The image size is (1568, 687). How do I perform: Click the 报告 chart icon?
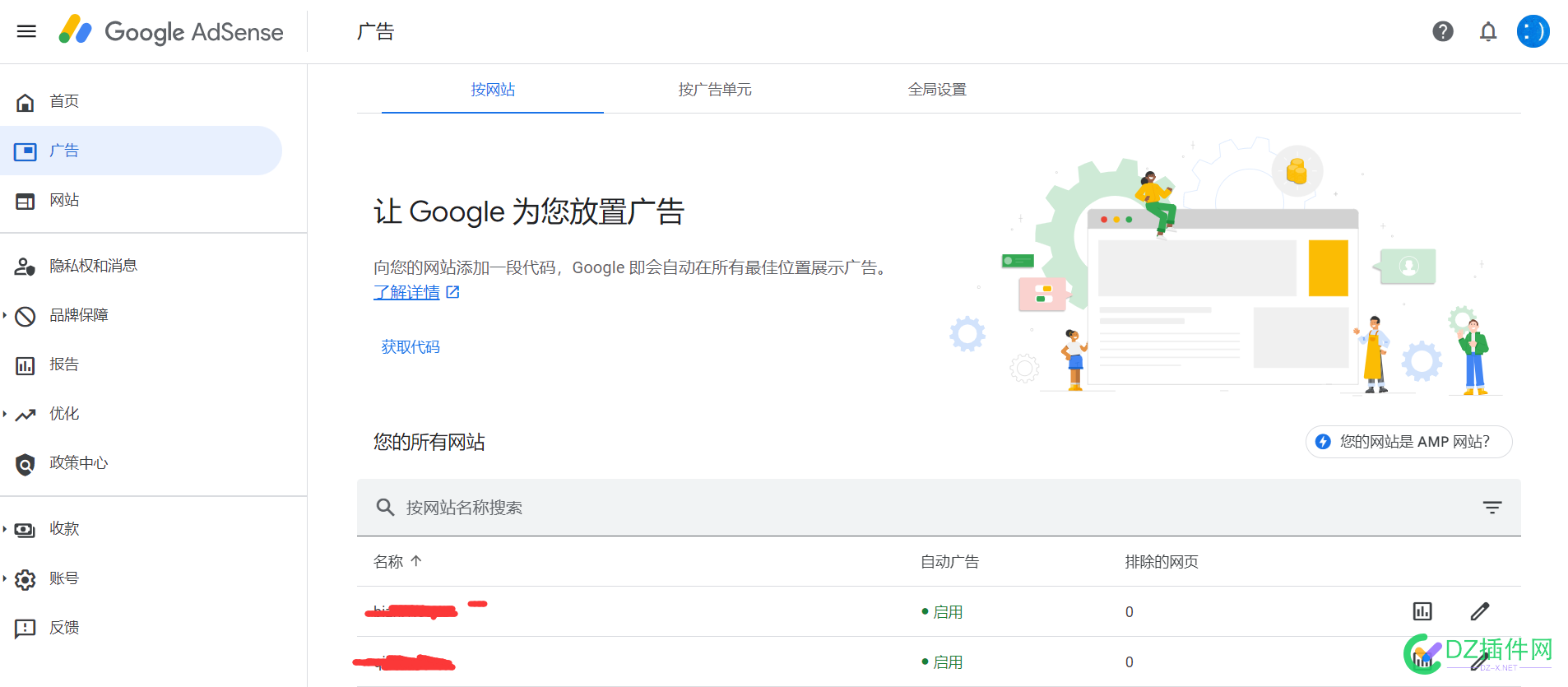click(26, 365)
